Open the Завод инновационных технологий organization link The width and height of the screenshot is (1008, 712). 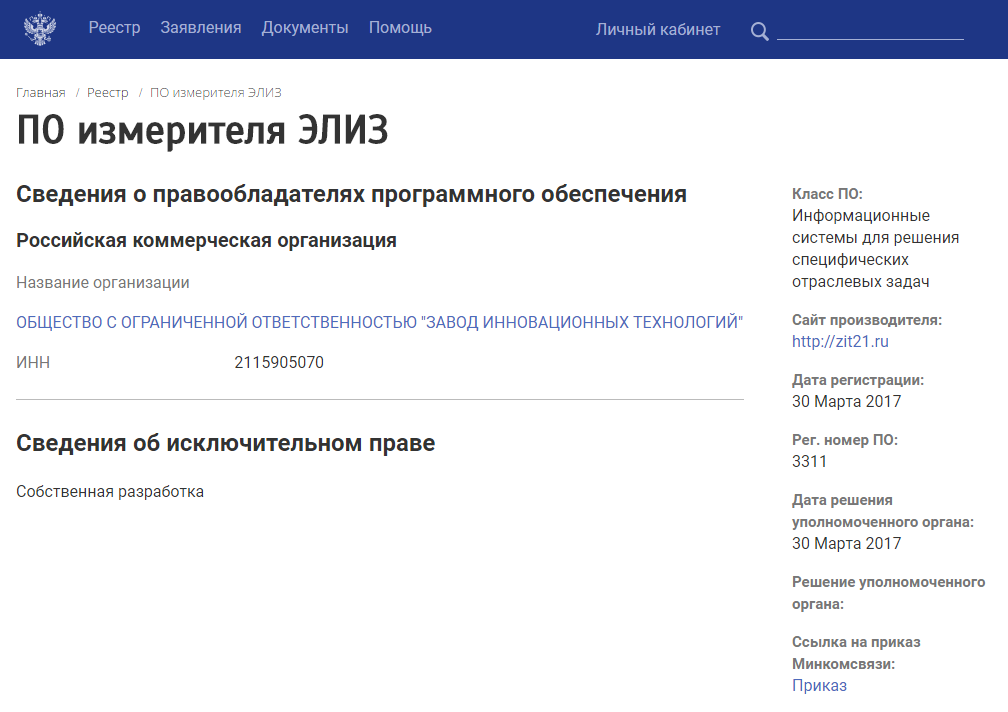379,322
